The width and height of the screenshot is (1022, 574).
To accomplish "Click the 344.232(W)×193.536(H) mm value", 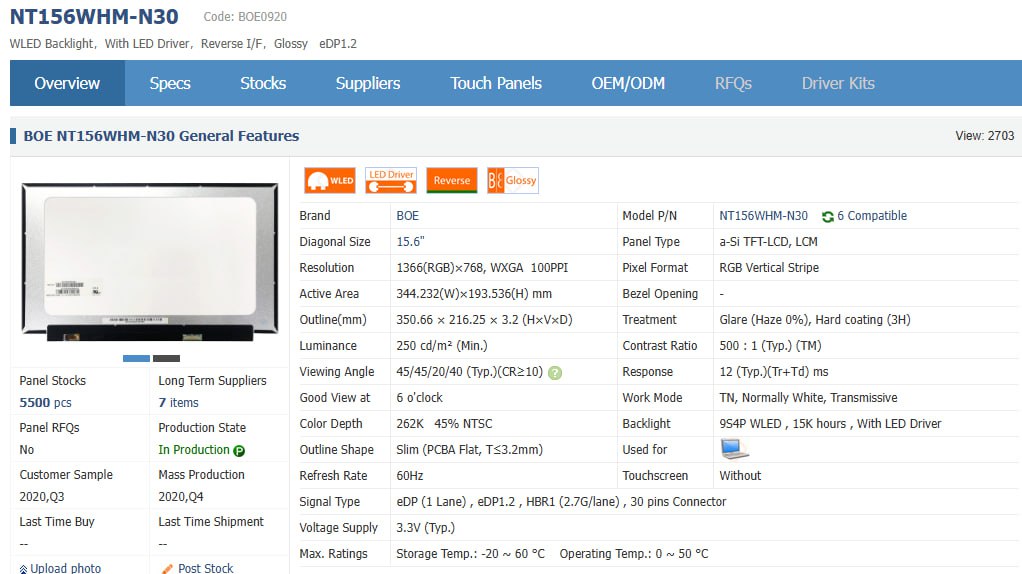I will pos(474,294).
